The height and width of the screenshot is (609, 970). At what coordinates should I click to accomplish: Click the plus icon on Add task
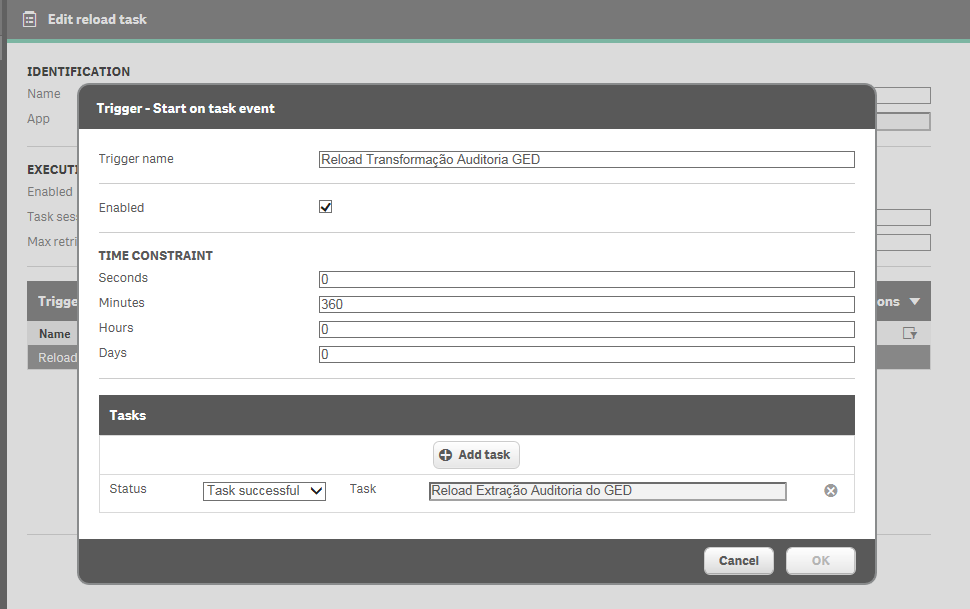pyautogui.click(x=446, y=455)
